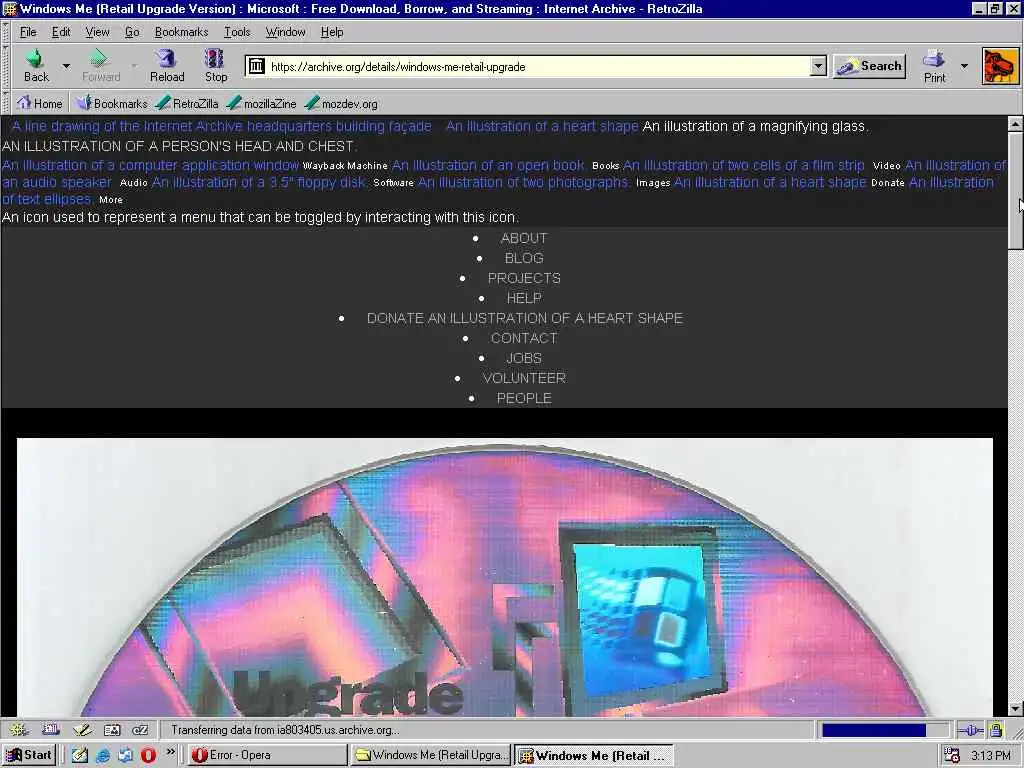Open the Window menu

[285, 32]
